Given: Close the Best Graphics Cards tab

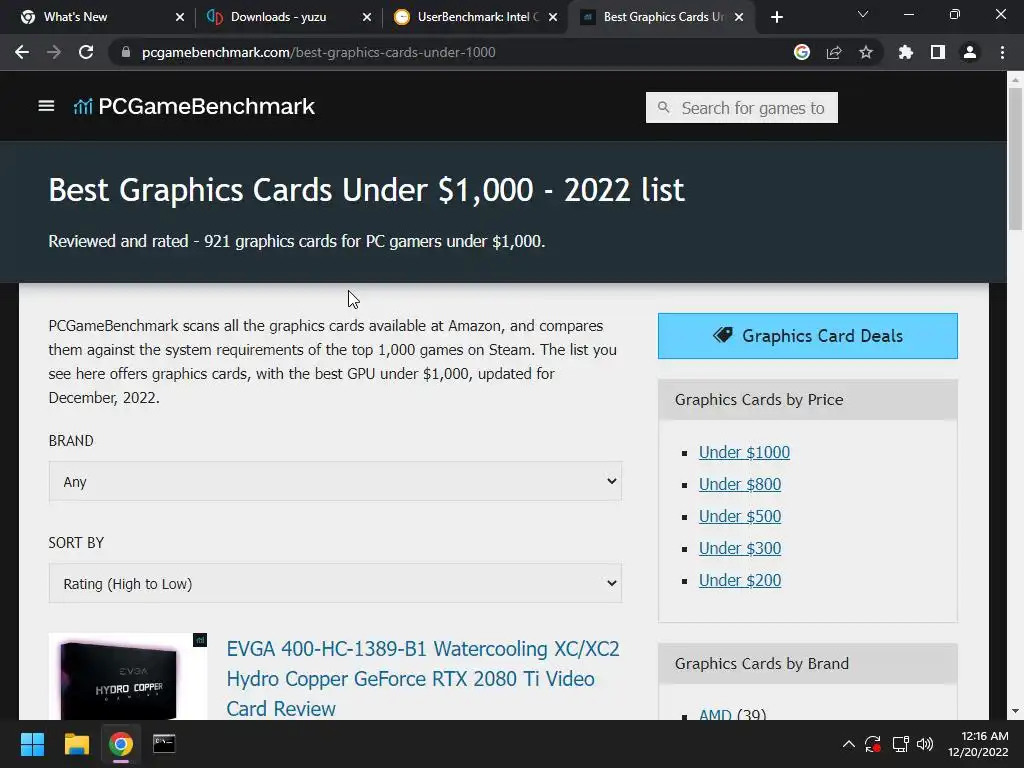Looking at the screenshot, I should 739,17.
